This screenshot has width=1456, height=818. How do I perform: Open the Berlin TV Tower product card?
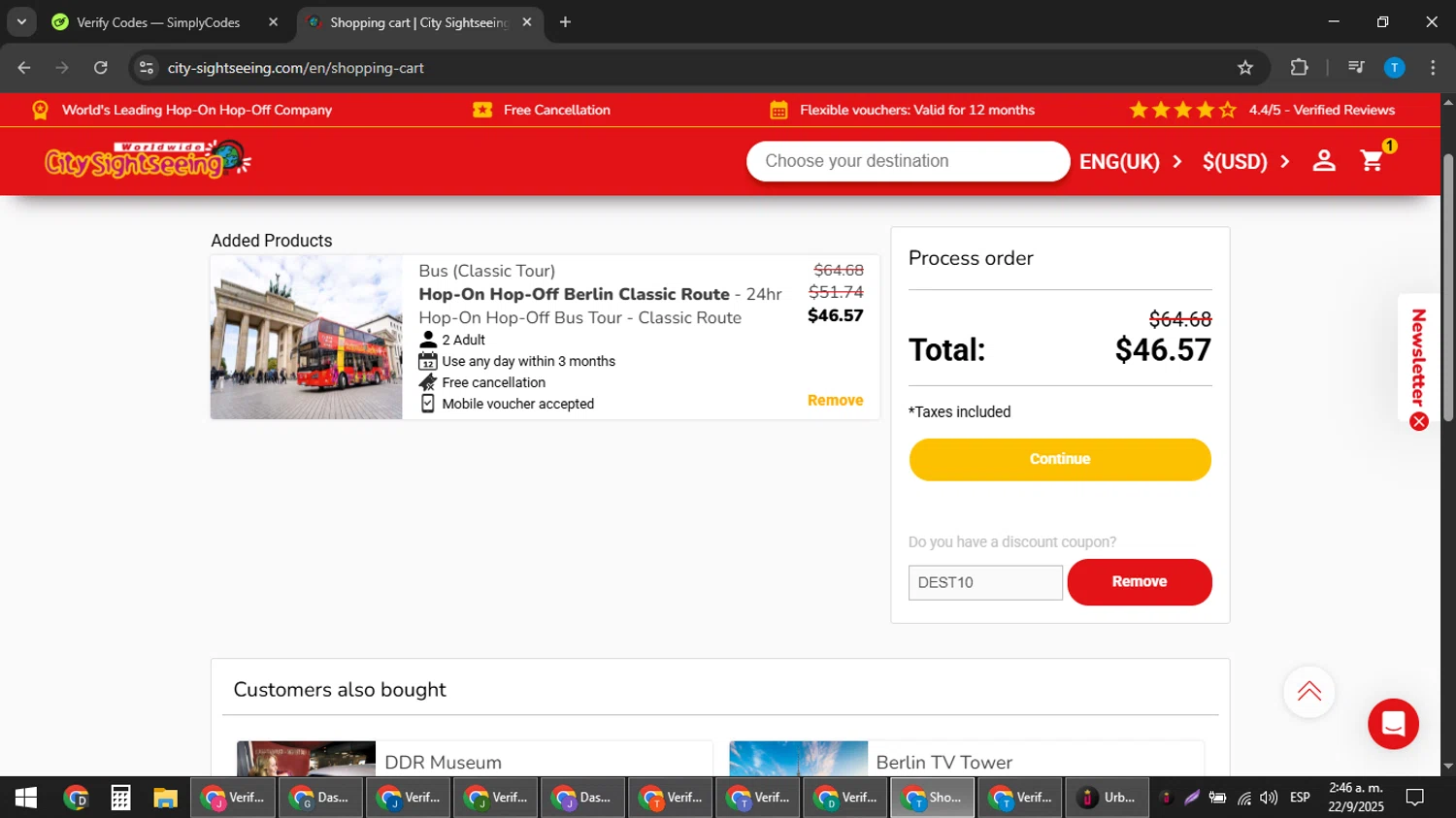[967, 759]
